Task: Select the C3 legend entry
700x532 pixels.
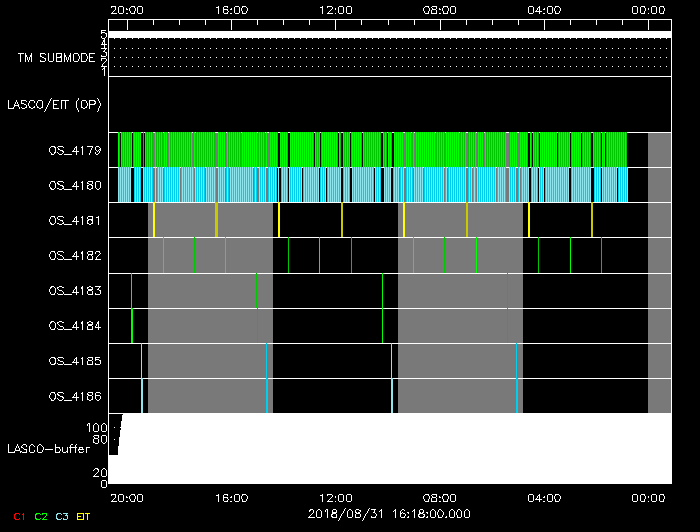Action: pos(62,516)
